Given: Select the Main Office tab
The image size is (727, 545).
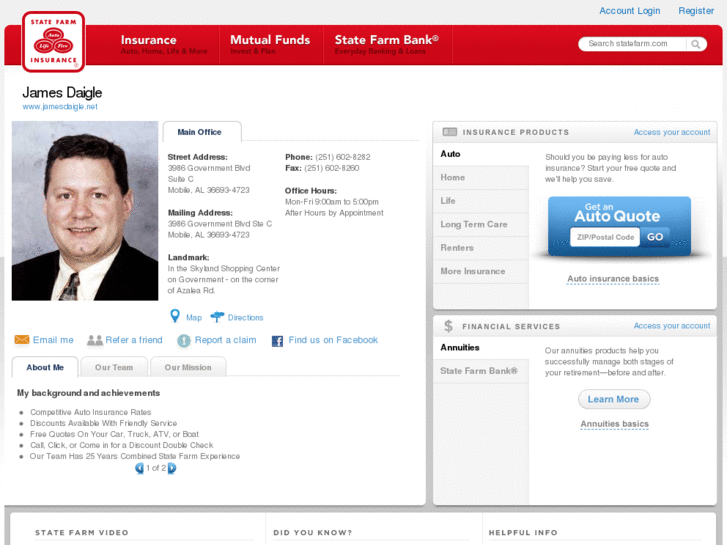Looking at the screenshot, I should pos(202,132).
